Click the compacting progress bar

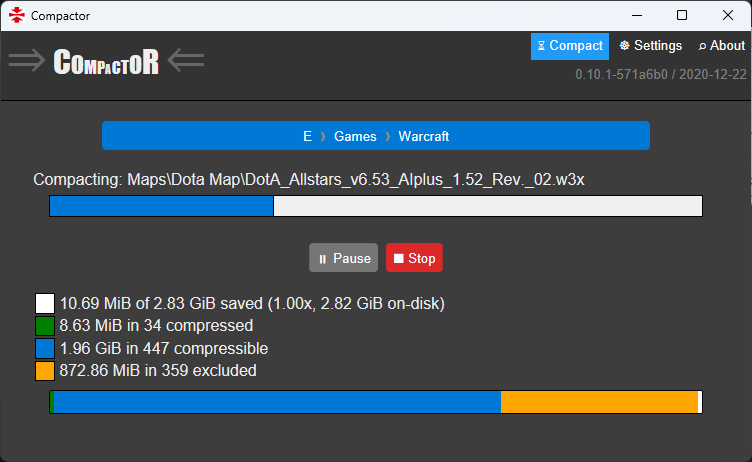[x=376, y=206]
